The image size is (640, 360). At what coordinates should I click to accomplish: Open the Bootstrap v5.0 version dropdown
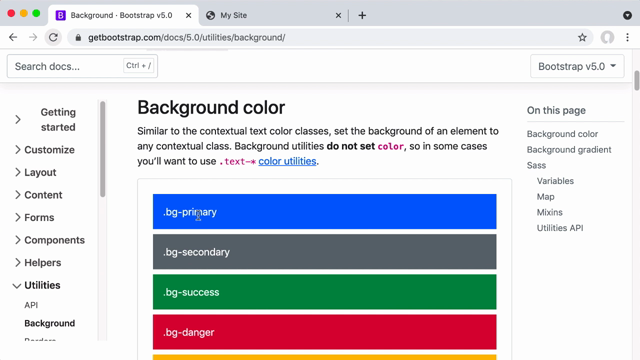point(577,66)
